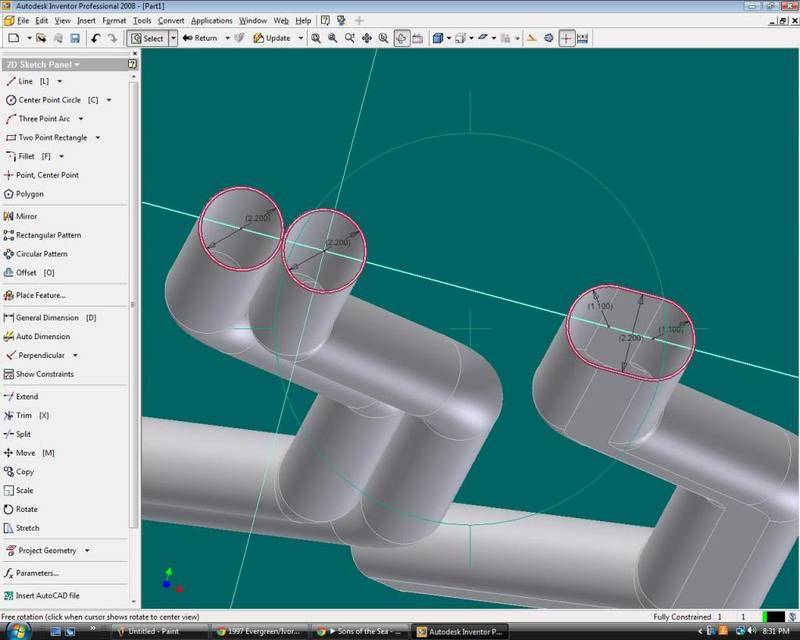Click the General Dimension tool
This screenshot has width=800, height=640.
click(48, 318)
